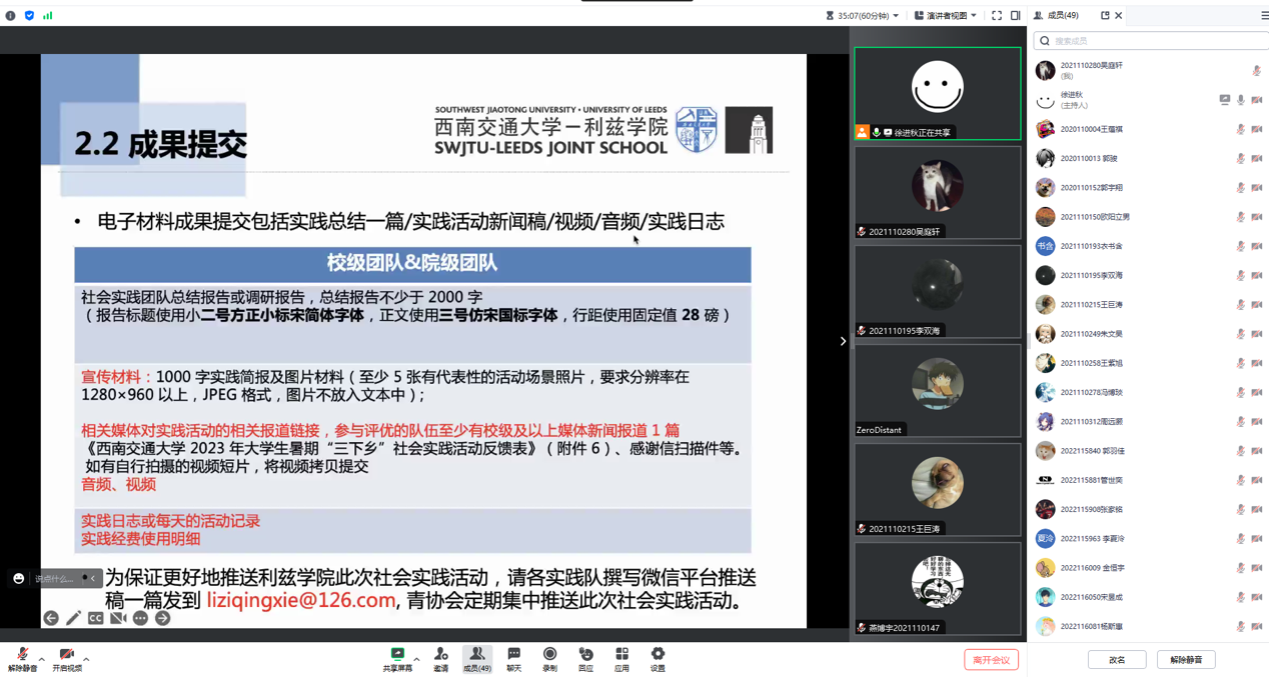The height and width of the screenshot is (681, 1274).
Task: Open the invite (邀请) icon in toolbar
Action: (441, 658)
